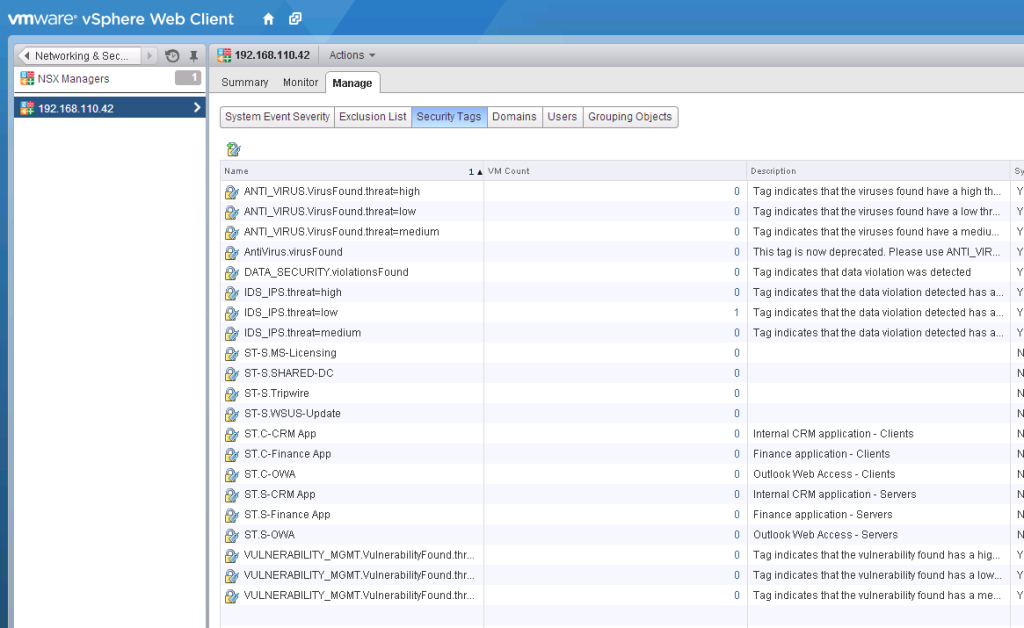Click 'Internal CRM application - Servers' description
The height and width of the screenshot is (628, 1024).
tap(835, 494)
